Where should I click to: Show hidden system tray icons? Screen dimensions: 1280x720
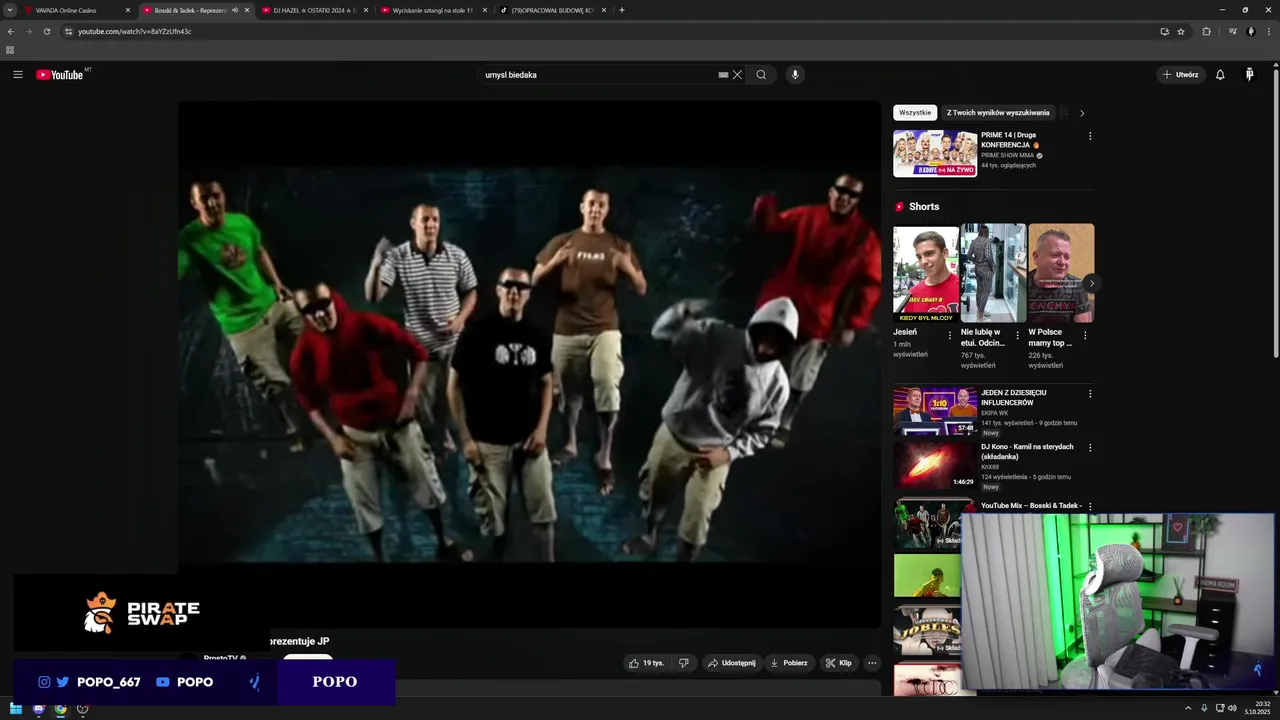point(1188,709)
